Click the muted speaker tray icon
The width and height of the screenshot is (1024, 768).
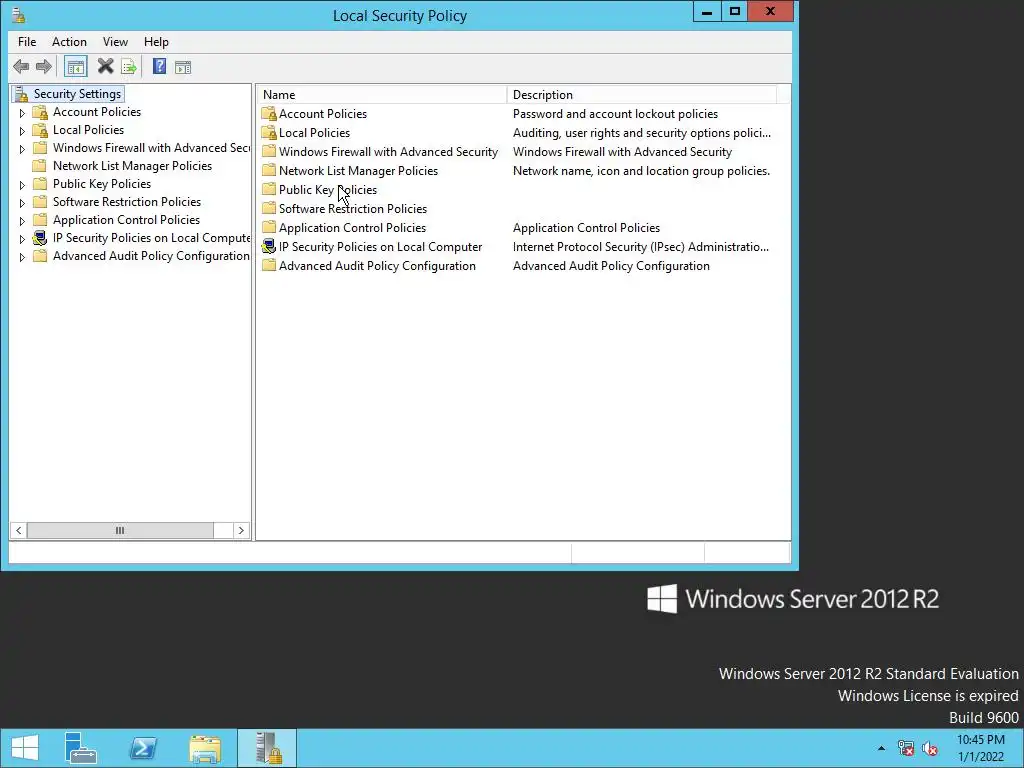pos(930,748)
